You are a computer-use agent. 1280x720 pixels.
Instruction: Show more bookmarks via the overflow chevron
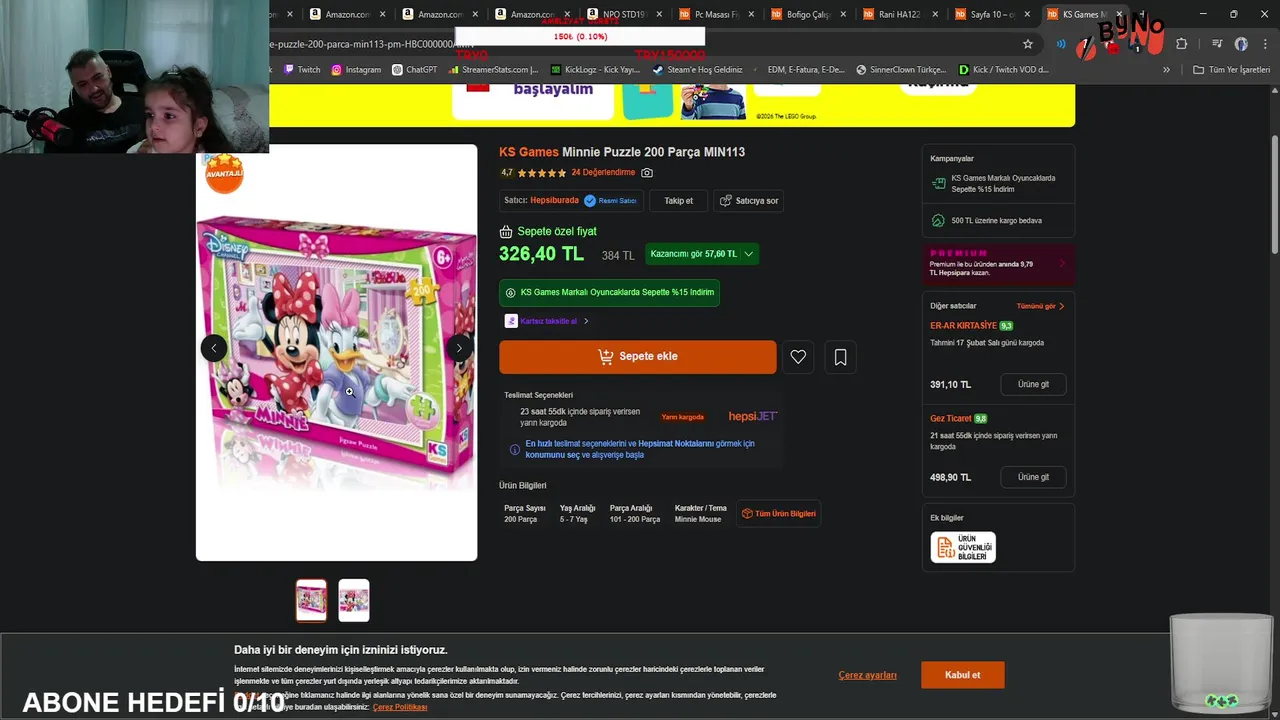click(x=1166, y=70)
